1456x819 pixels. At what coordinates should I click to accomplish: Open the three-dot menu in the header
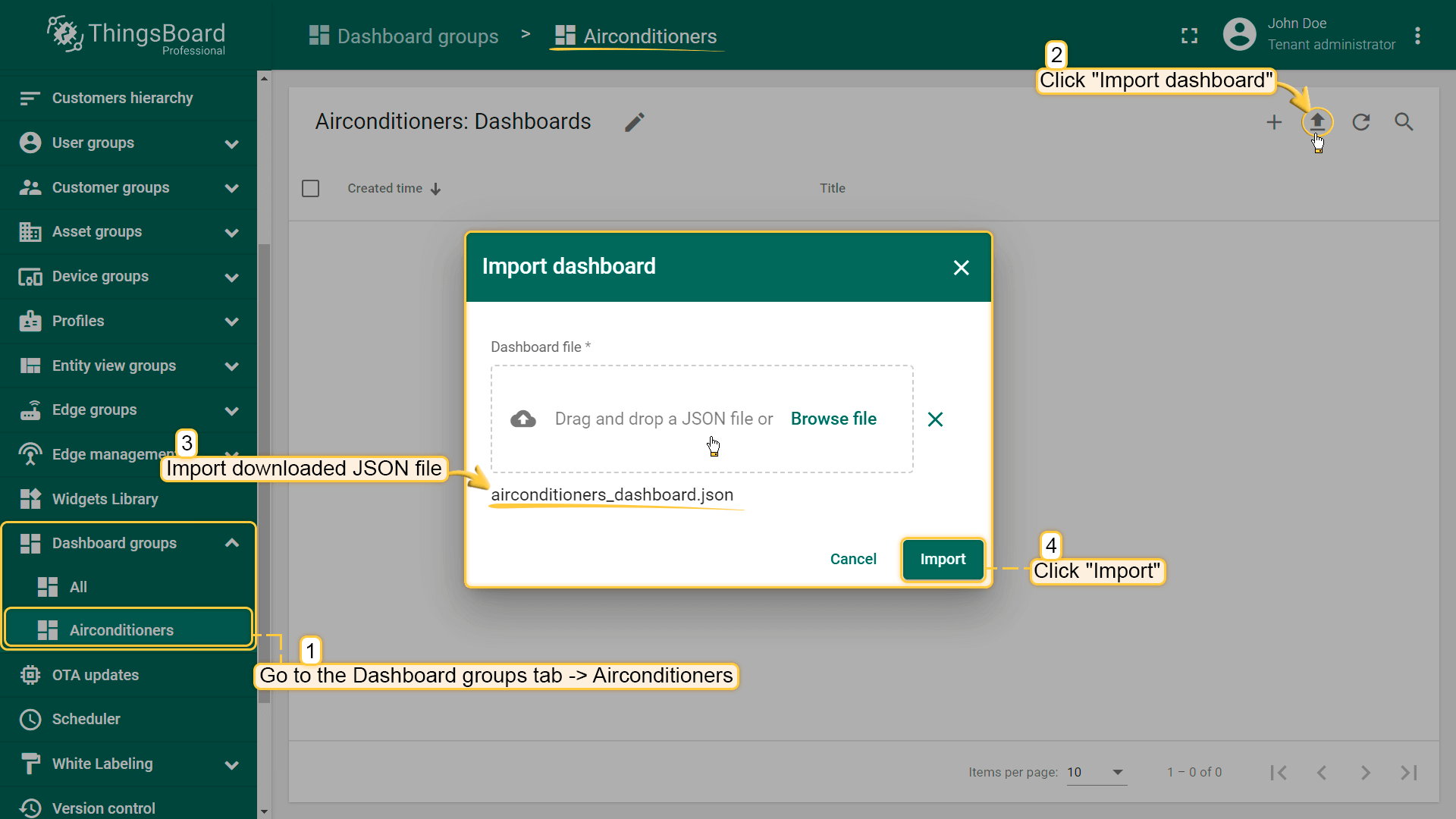point(1417,36)
